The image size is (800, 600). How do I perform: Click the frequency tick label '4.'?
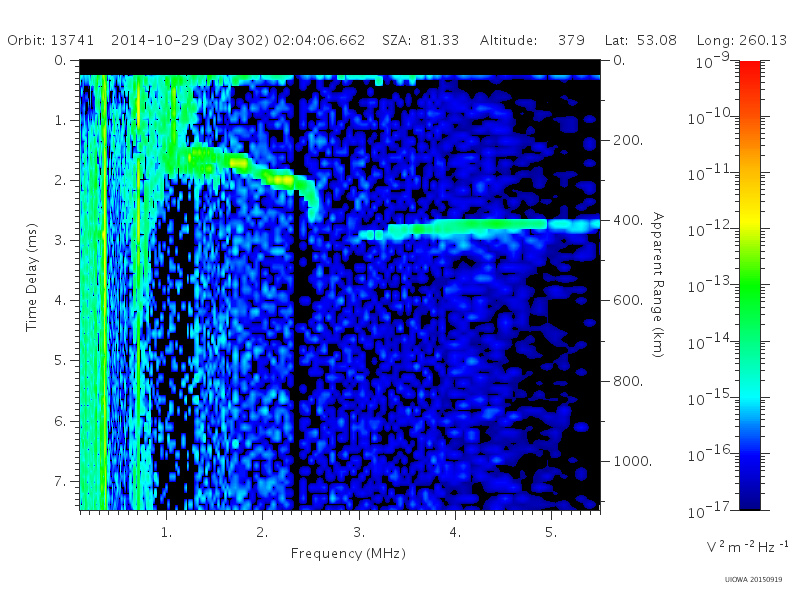tap(455, 532)
